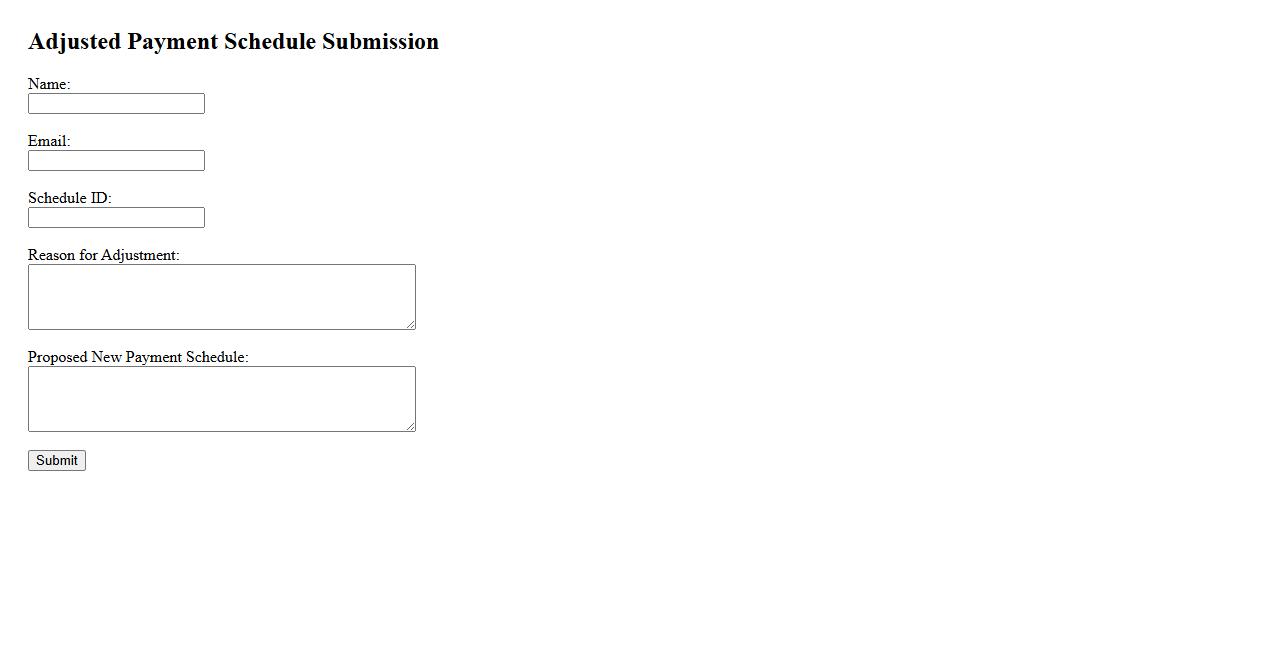Click the Name text input field

[x=116, y=104]
